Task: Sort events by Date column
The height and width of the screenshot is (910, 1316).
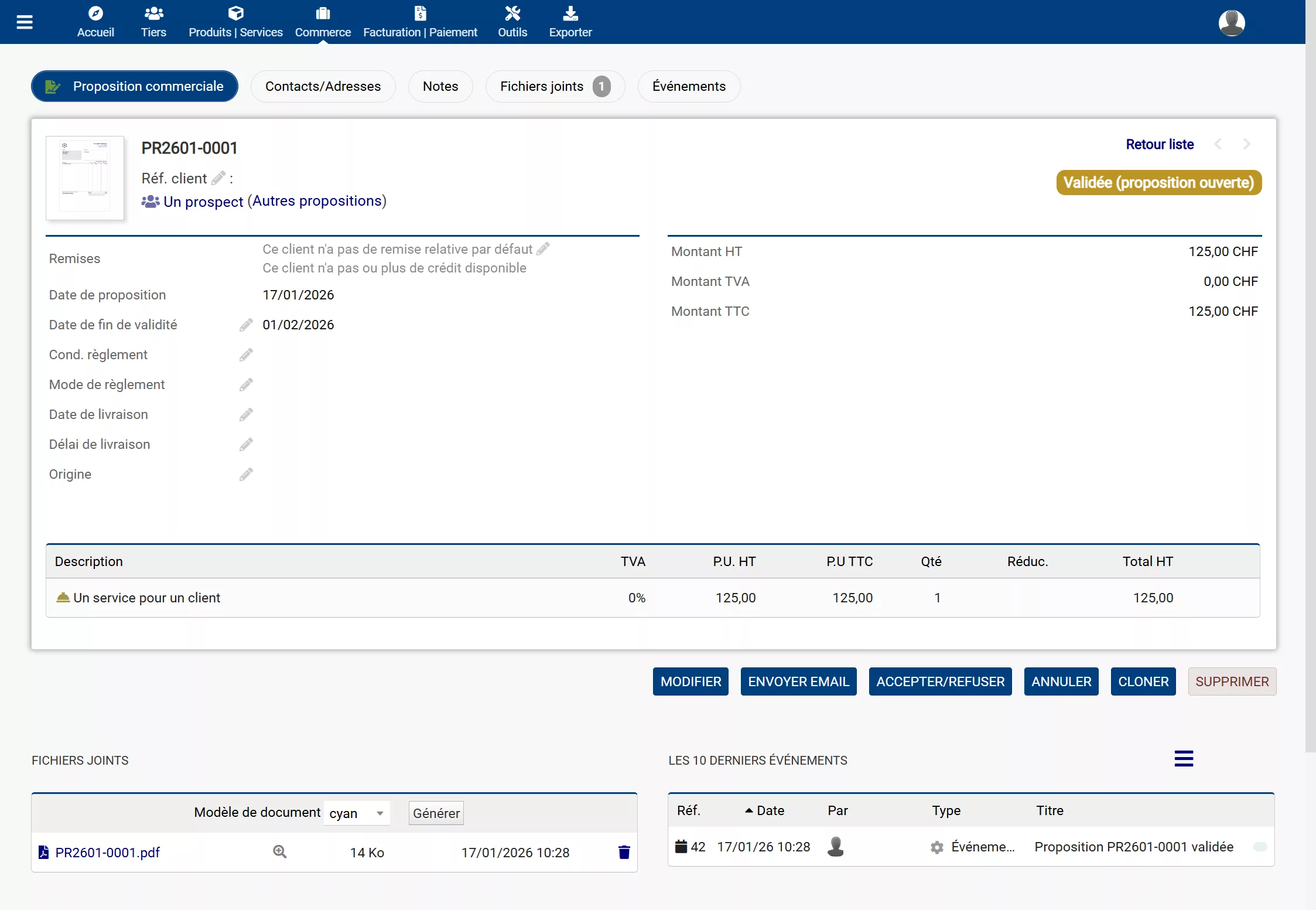Action: pyautogui.click(x=770, y=810)
